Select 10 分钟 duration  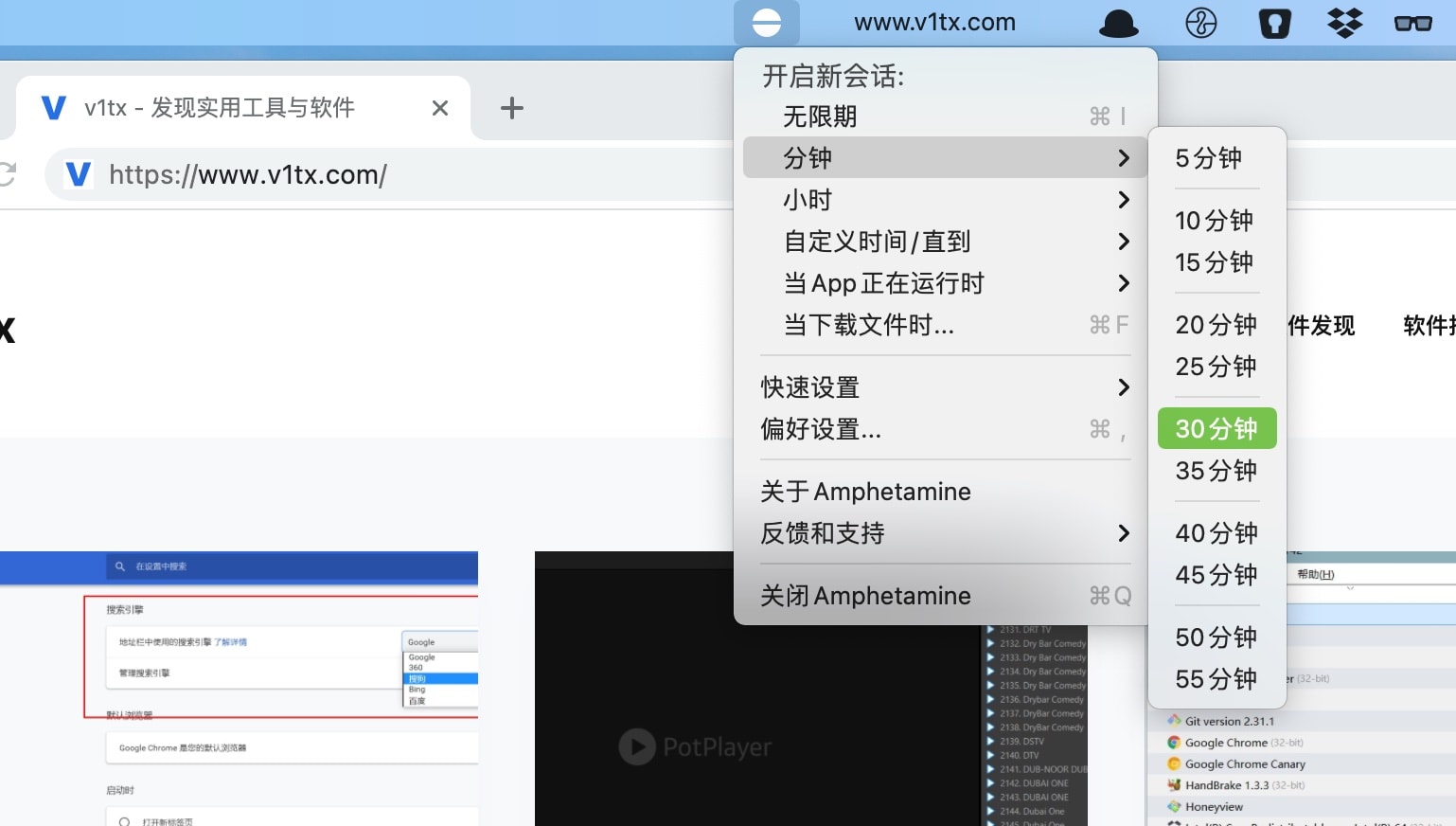point(1217,221)
